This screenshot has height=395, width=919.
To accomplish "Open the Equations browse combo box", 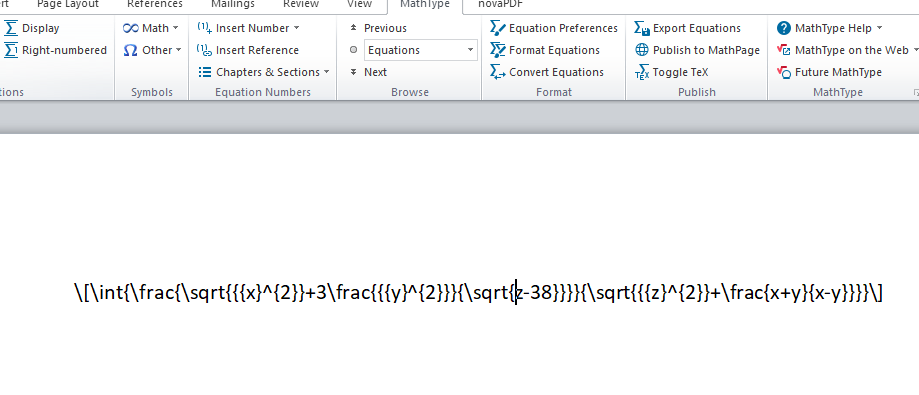I will click(x=421, y=50).
